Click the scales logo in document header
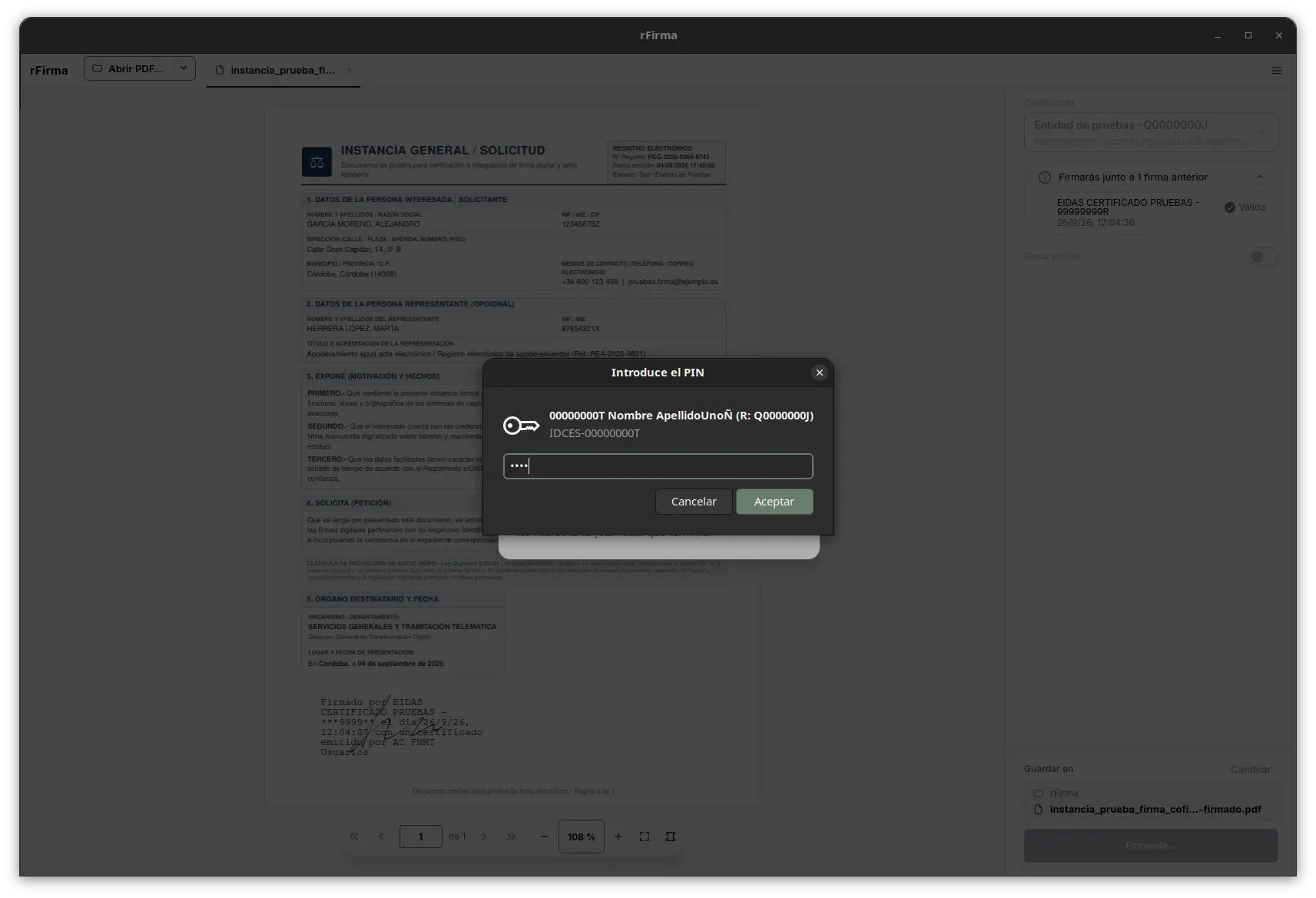This screenshot has height=898, width=1316. click(x=317, y=162)
